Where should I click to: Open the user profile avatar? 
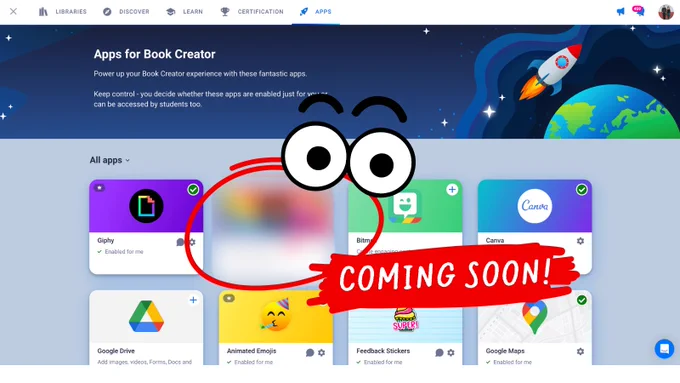pos(666,12)
